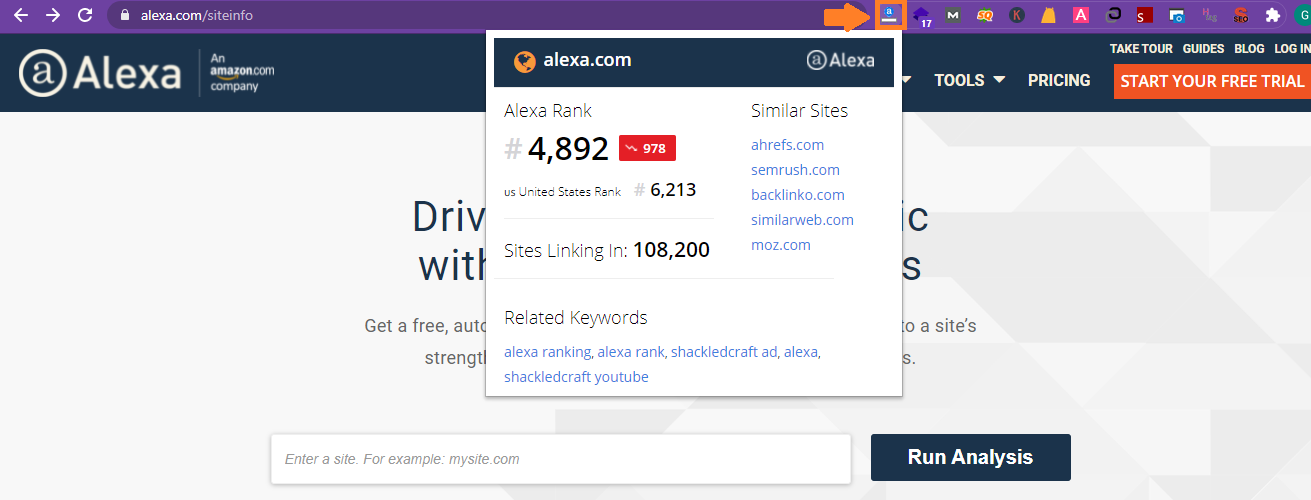This screenshot has height=500, width=1311.
Task: Click the 'An amazon.com company' tagline
Action: pos(242,73)
